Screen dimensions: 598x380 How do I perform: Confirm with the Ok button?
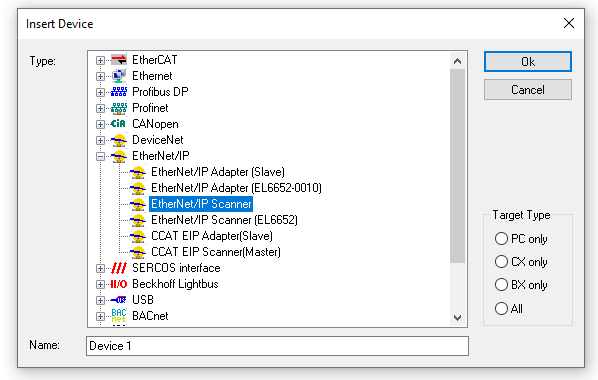click(x=528, y=61)
